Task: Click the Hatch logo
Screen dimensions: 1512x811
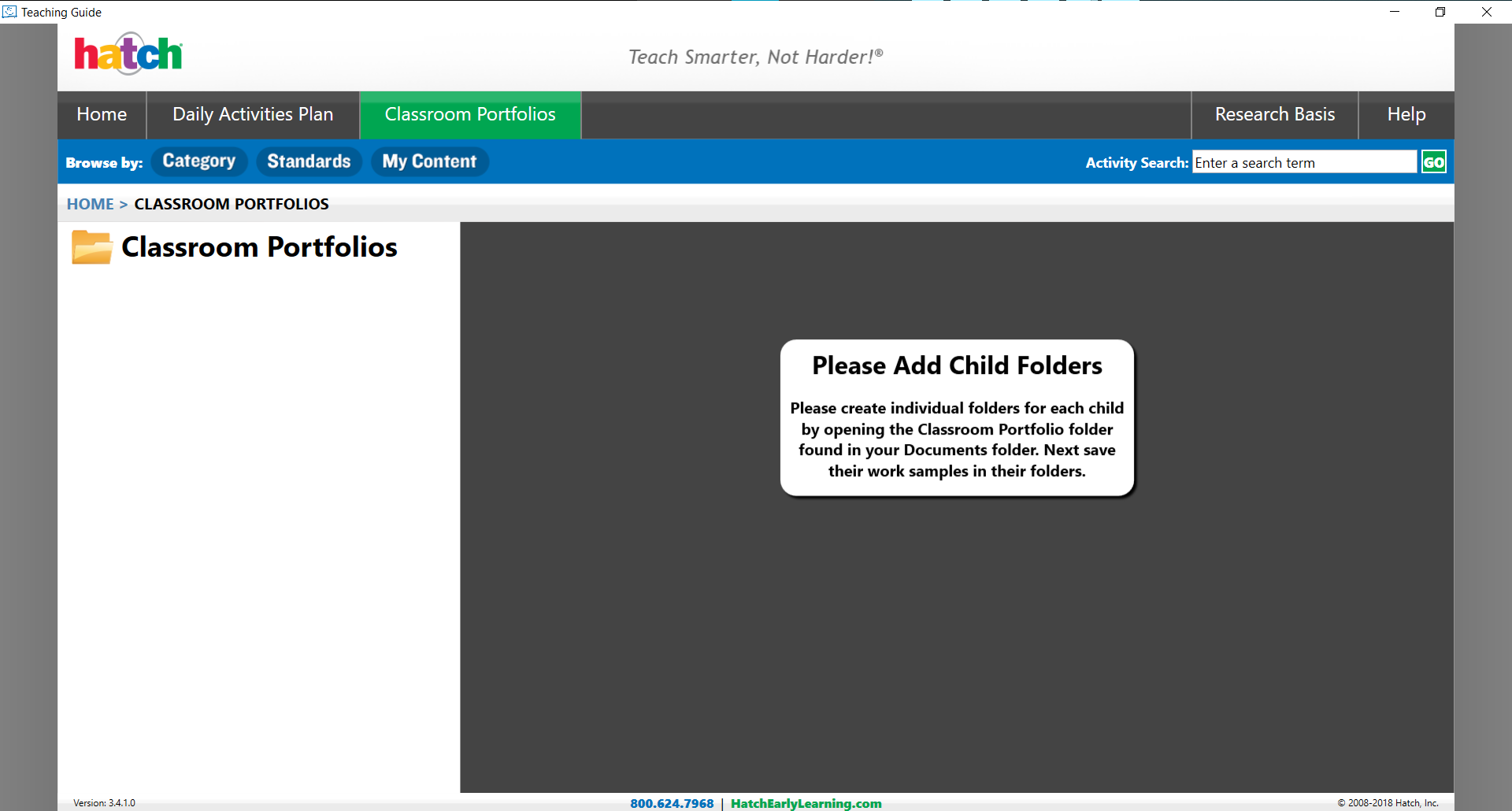Action: tap(128, 54)
